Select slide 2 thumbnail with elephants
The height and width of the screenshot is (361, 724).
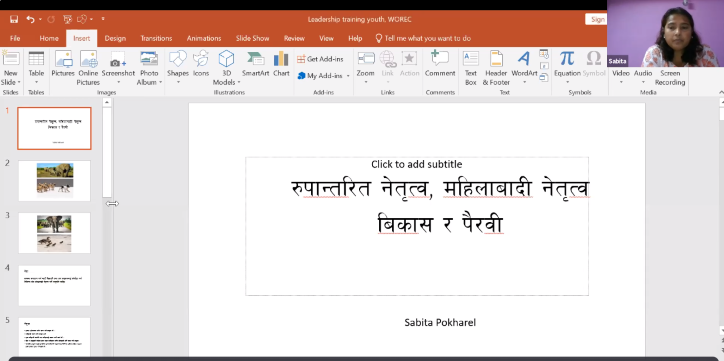pos(54,180)
